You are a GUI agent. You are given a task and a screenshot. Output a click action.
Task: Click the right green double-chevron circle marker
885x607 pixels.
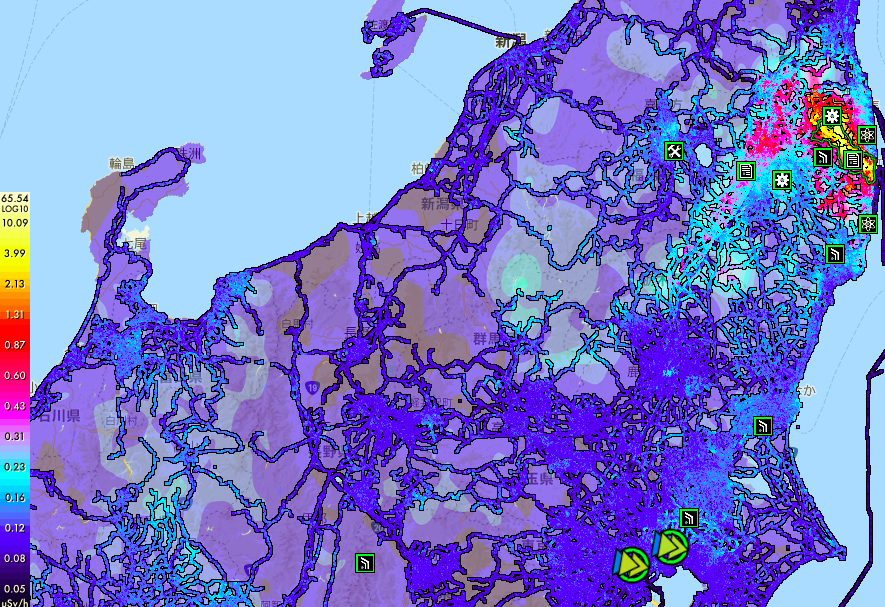pos(670,546)
